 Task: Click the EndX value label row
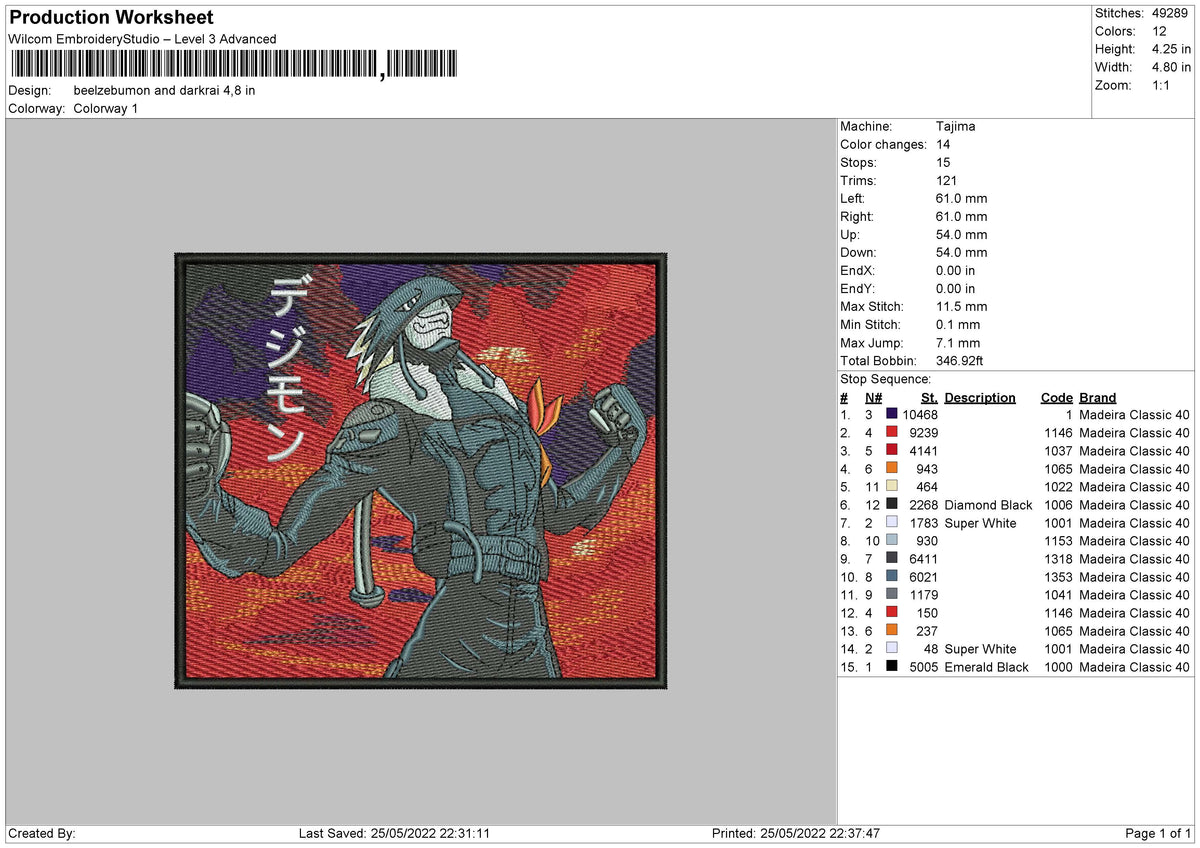908,270
